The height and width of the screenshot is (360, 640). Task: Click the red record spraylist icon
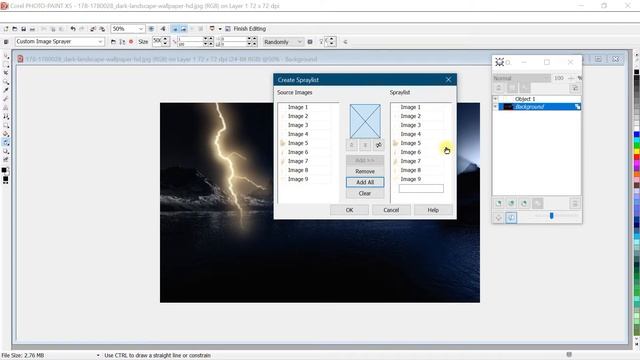point(131,42)
